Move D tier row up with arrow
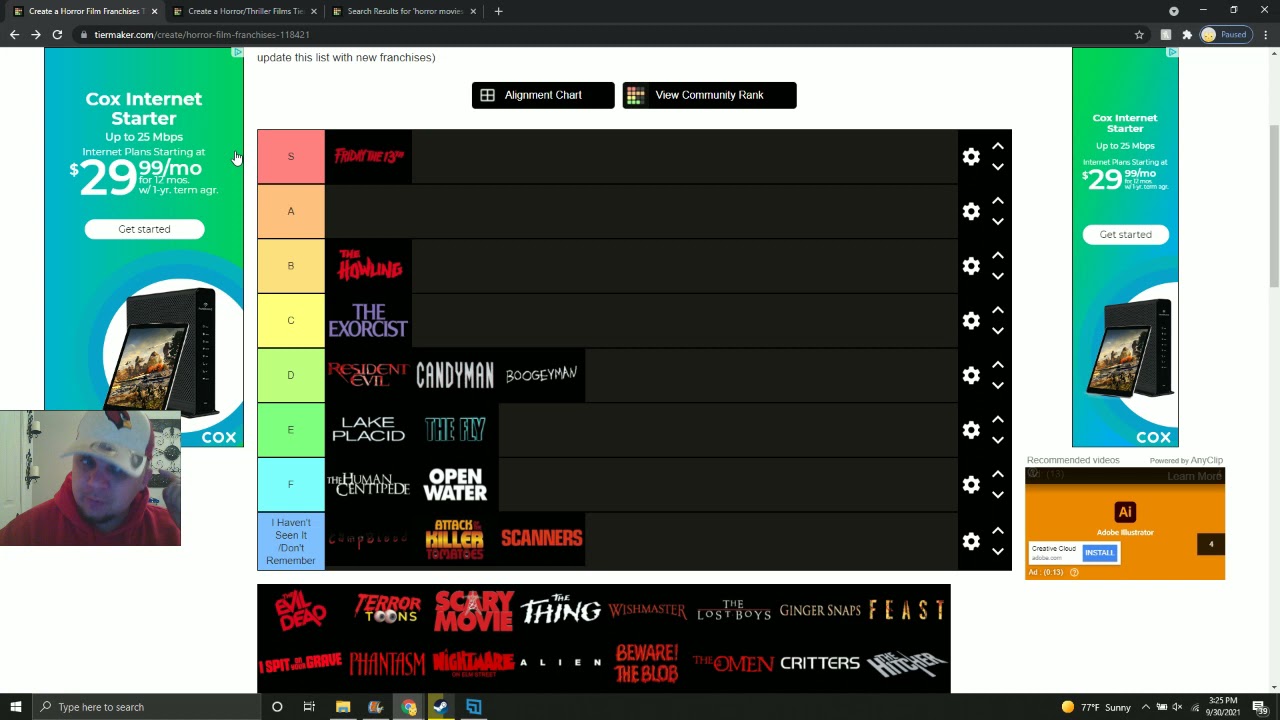The height and width of the screenshot is (720, 1280). tap(998, 365)
